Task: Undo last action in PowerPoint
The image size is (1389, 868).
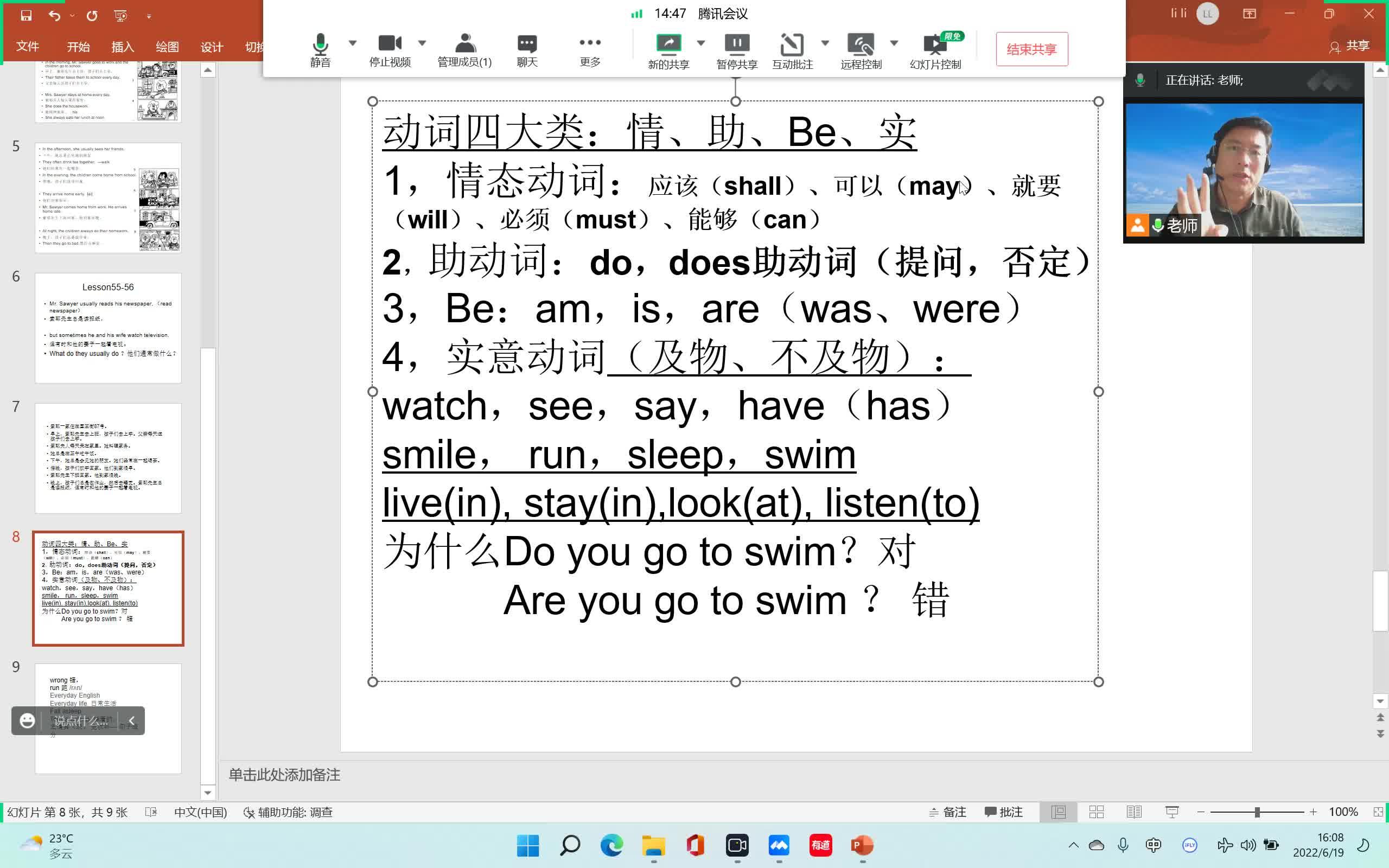Action: pos(54,16)
